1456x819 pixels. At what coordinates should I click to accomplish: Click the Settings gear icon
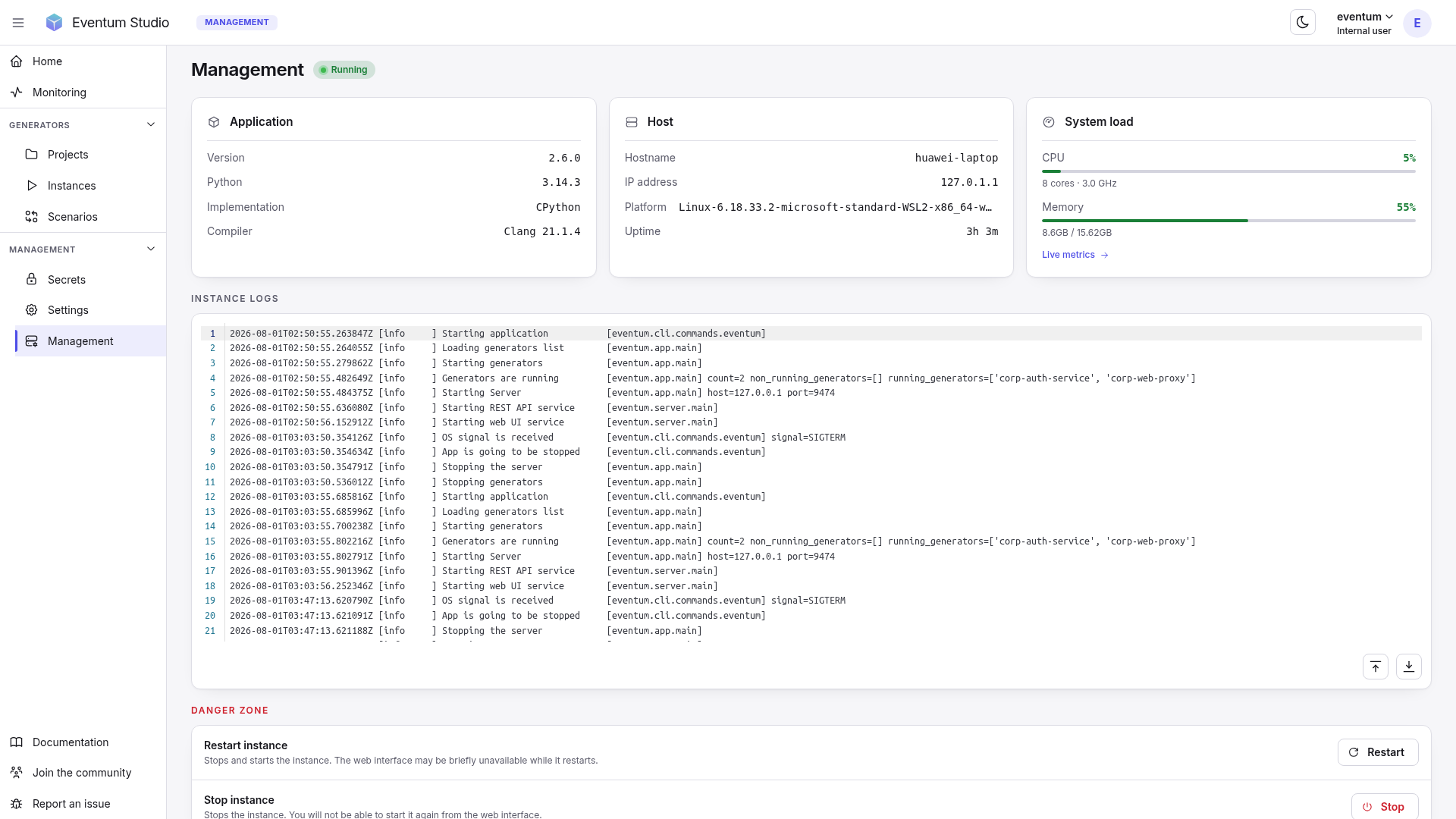31,310
